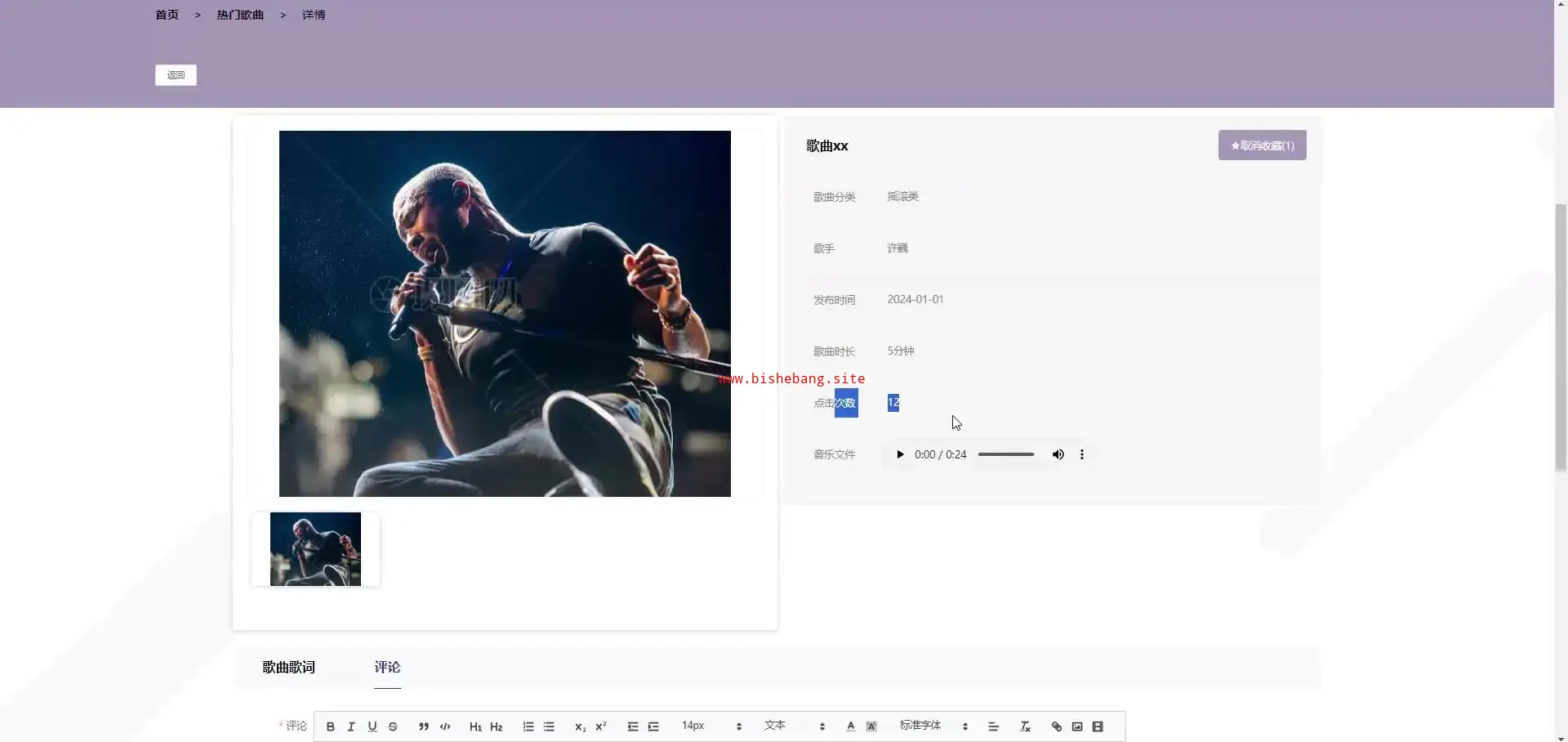
Task: Insert an image into the comment
Action: tap(1077, 726)
